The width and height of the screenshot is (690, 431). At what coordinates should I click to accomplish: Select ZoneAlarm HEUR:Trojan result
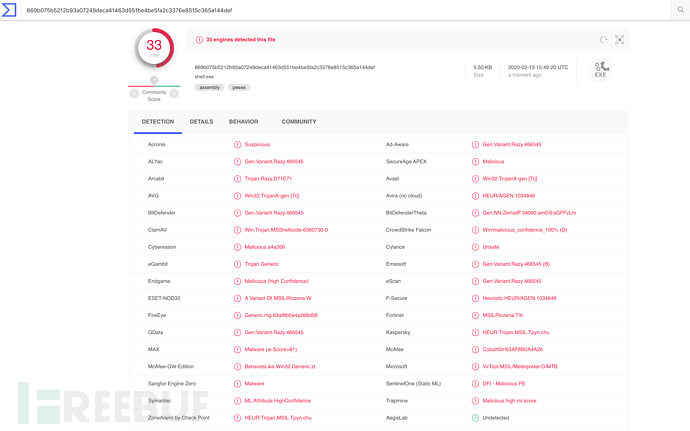278,418
